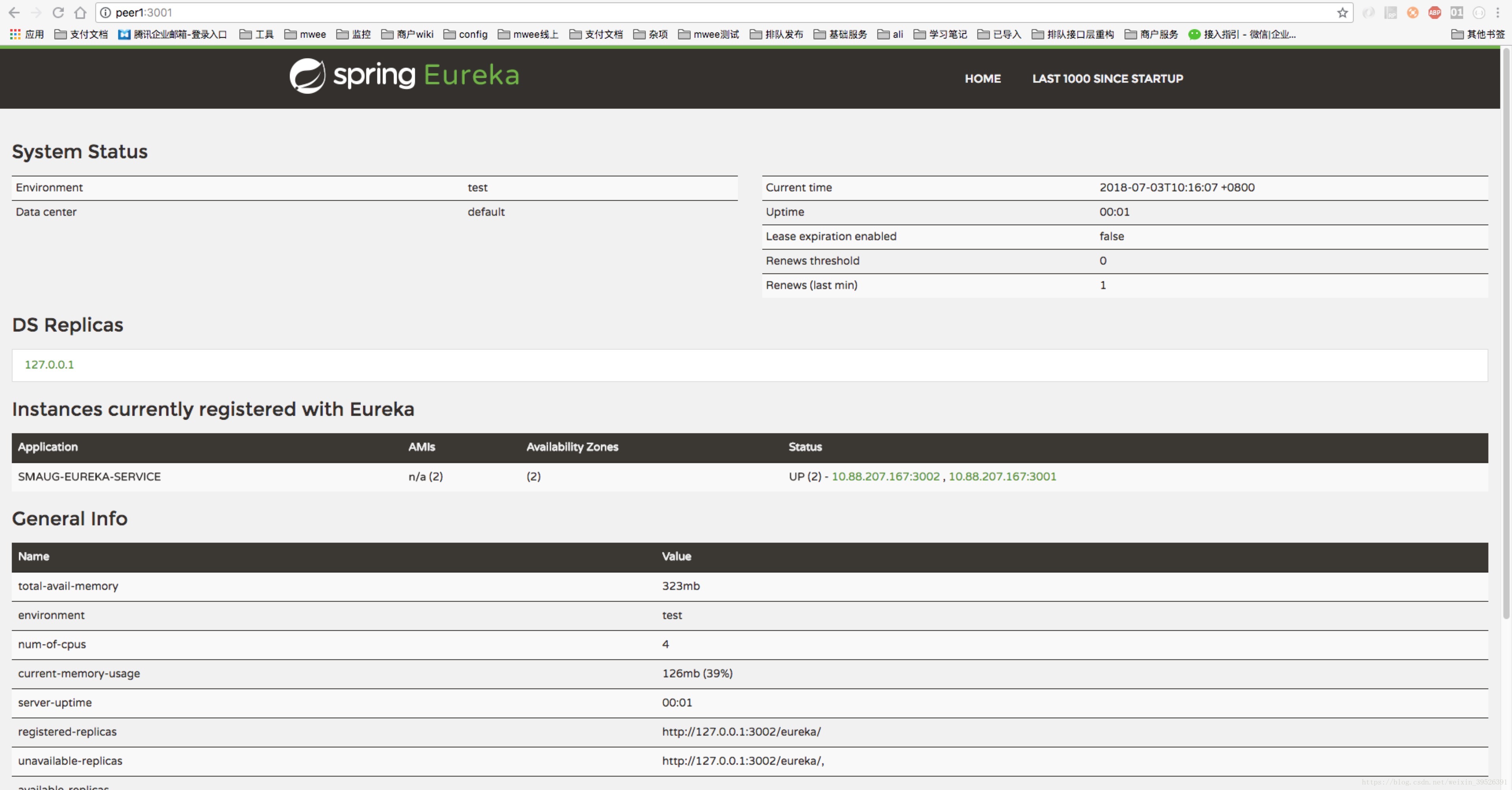Viewport: 1512px width, 790px height.
Task: Open the 排队发布 bookmark folder
Action: coord(776,34)
